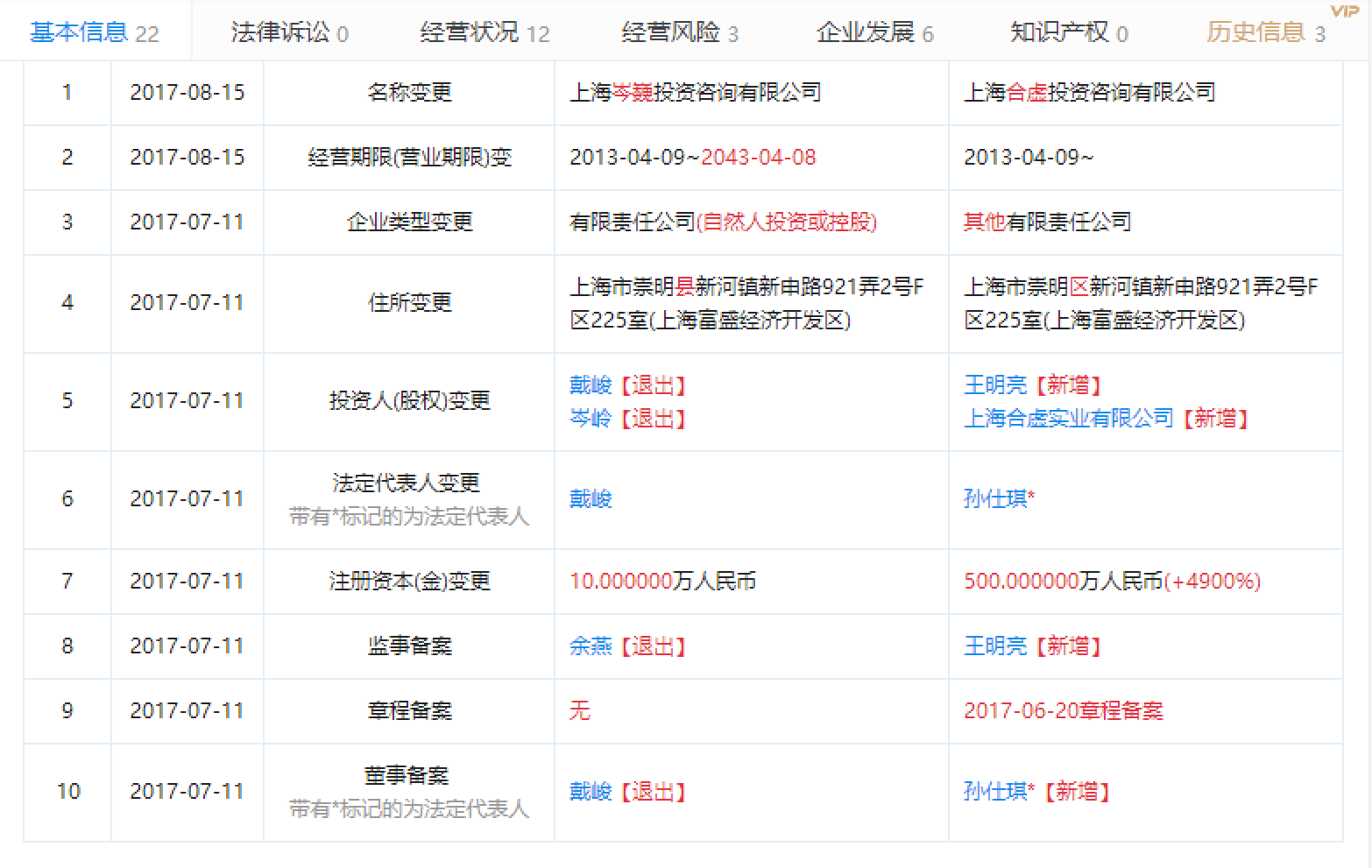Click 戴峻 in the 董事备案 row
This screenshot has height=868, width=1372.
pos(591,791)
